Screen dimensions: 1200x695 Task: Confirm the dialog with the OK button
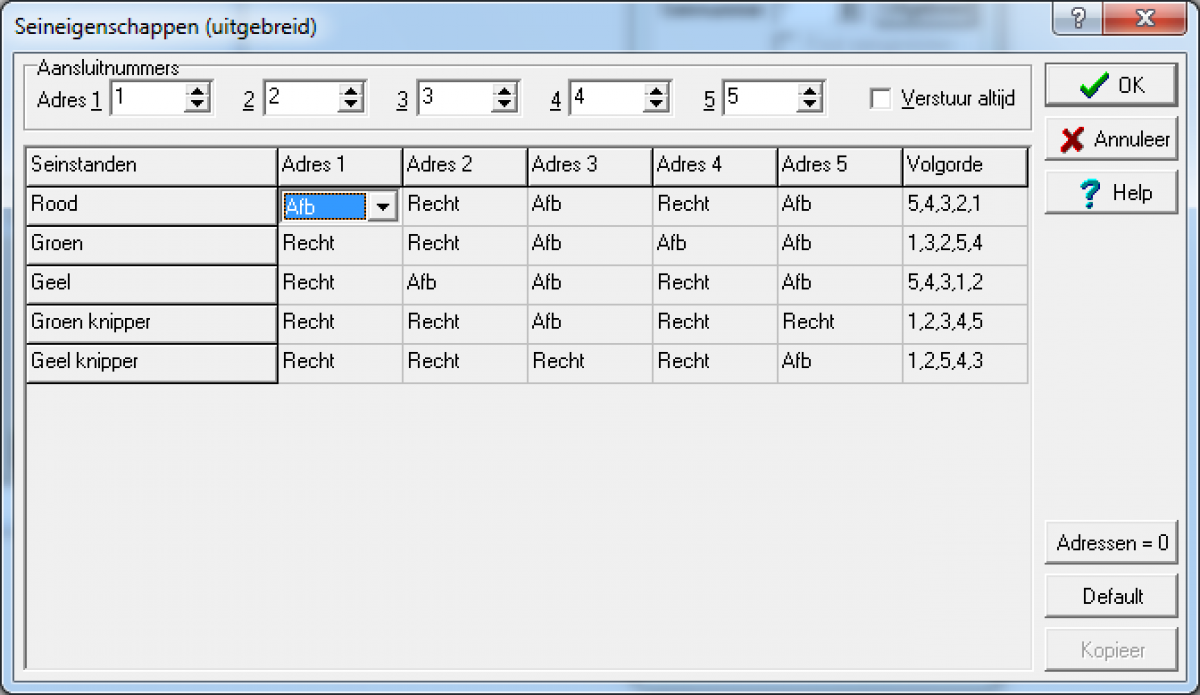coord(1112,85)
